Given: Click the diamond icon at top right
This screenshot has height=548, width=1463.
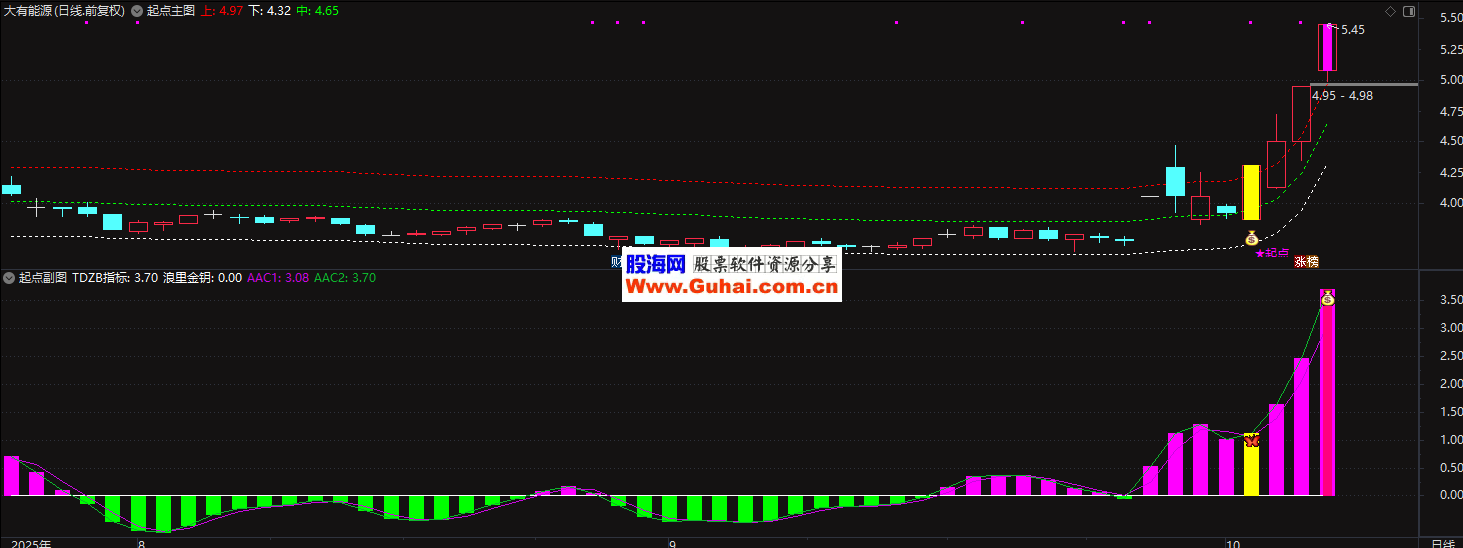Looking at the screenshot, I should tap(1390, 11).
